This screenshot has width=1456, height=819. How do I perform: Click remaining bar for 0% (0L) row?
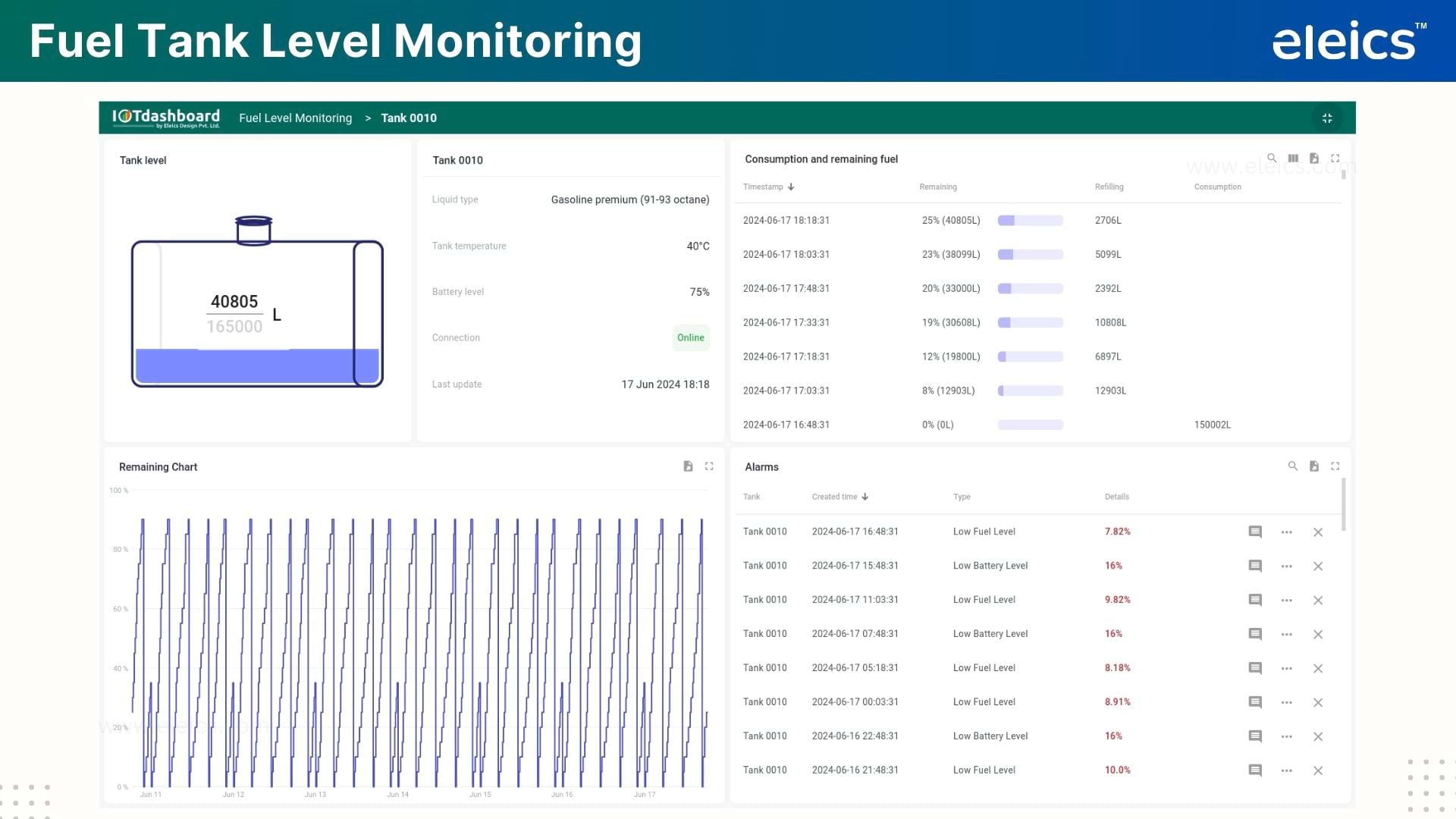[x=1030, y=425]
